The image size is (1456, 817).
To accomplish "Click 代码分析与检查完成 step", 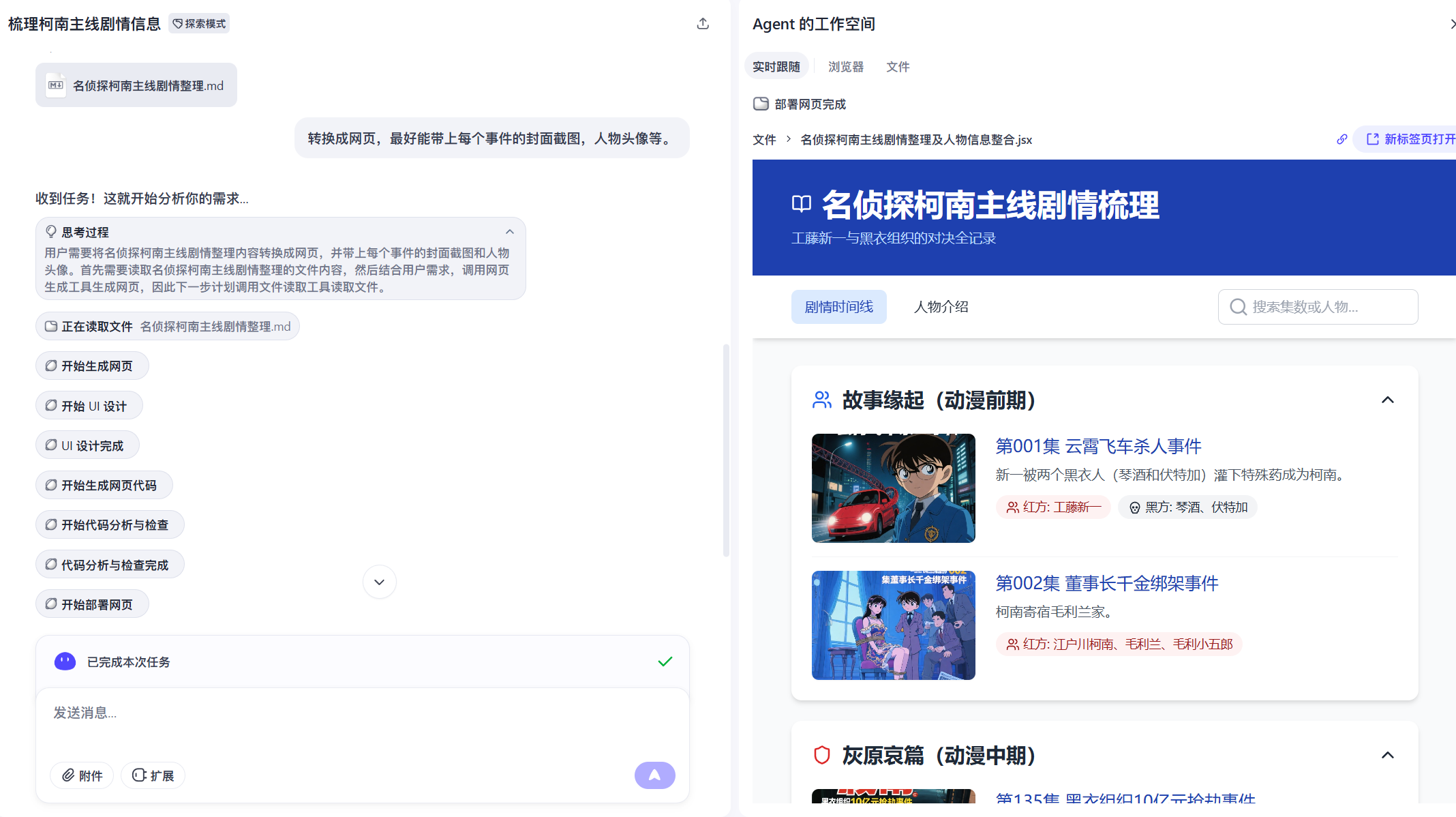I will [110, 565].
